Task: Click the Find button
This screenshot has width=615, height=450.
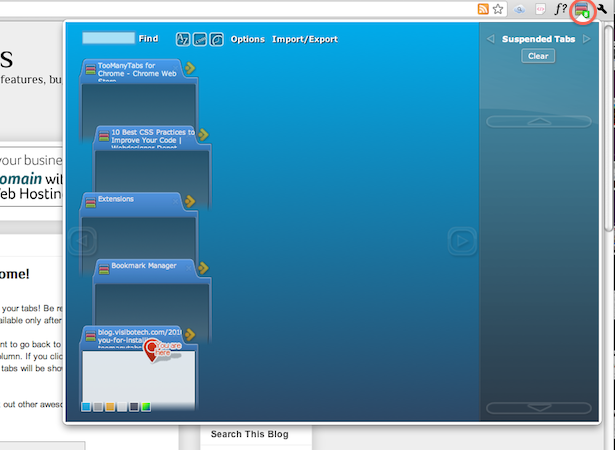Action: coord(148,38)
